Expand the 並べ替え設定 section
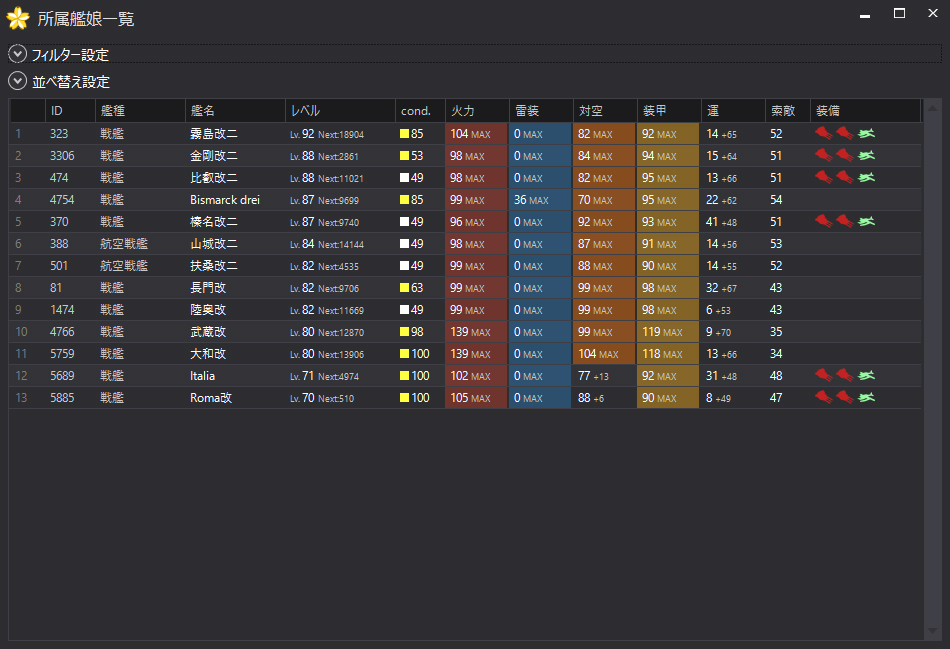 pyautogui.click(x=18, y=81)
